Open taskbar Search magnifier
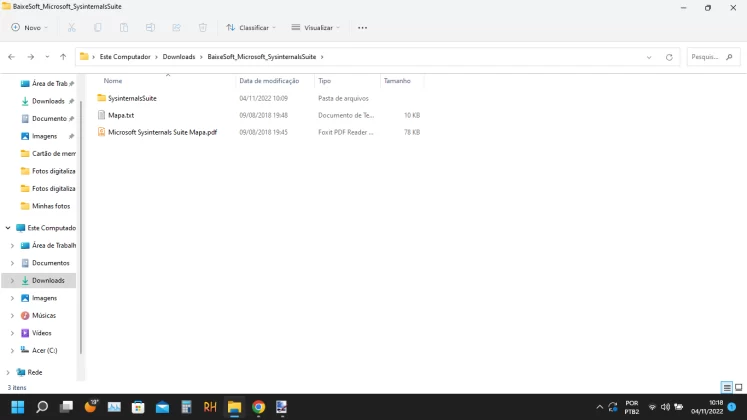 (42, 407)
